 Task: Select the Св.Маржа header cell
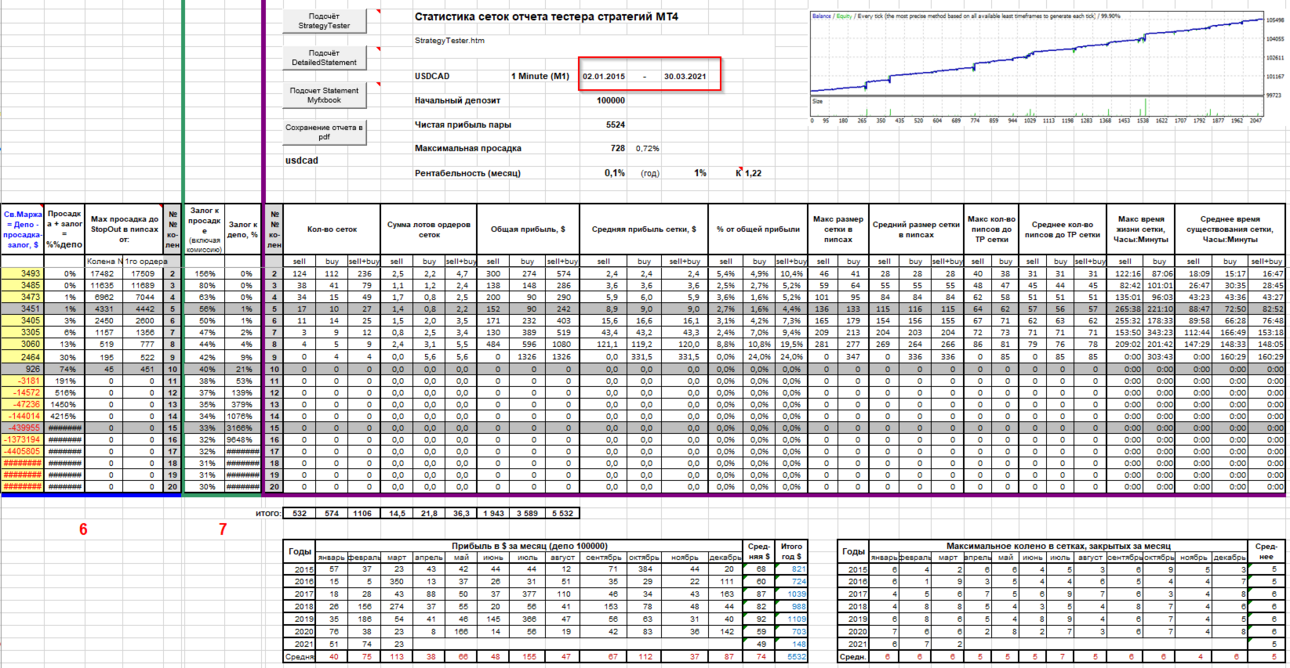[22, 229]
